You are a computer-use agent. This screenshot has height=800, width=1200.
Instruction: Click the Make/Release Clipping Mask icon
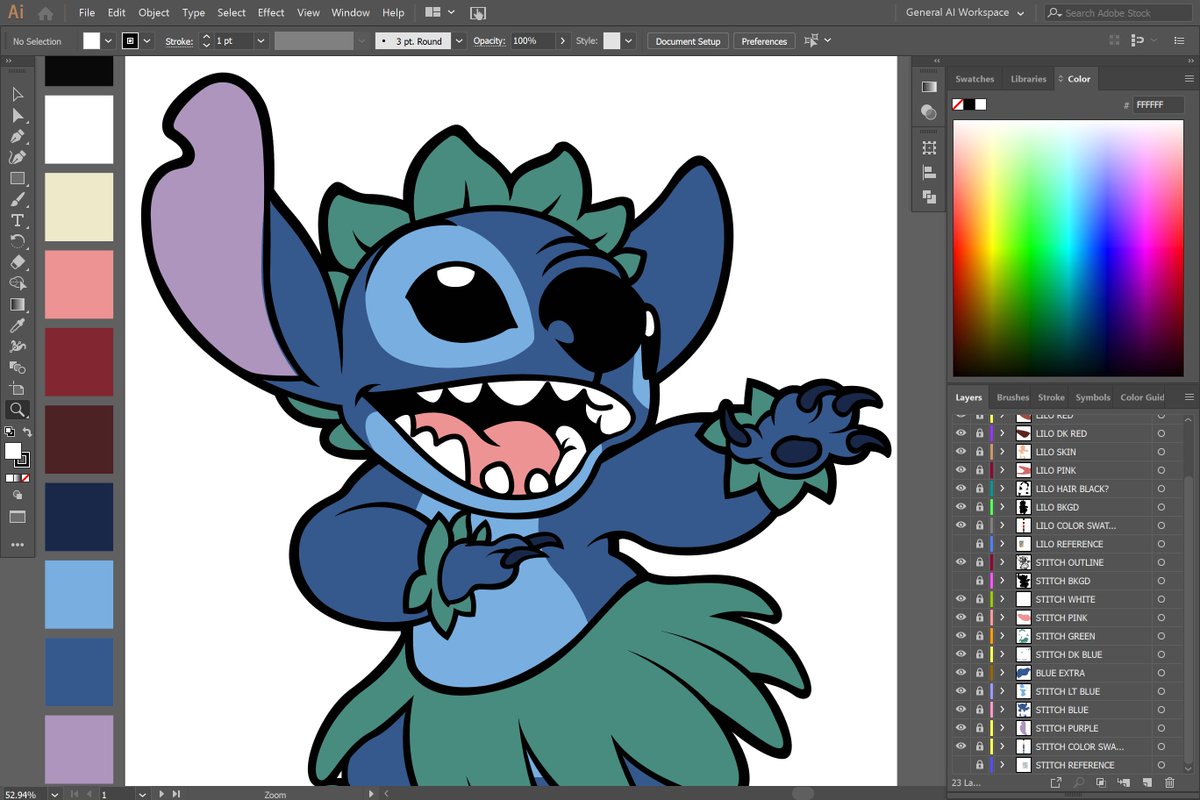click(1101, 783)
